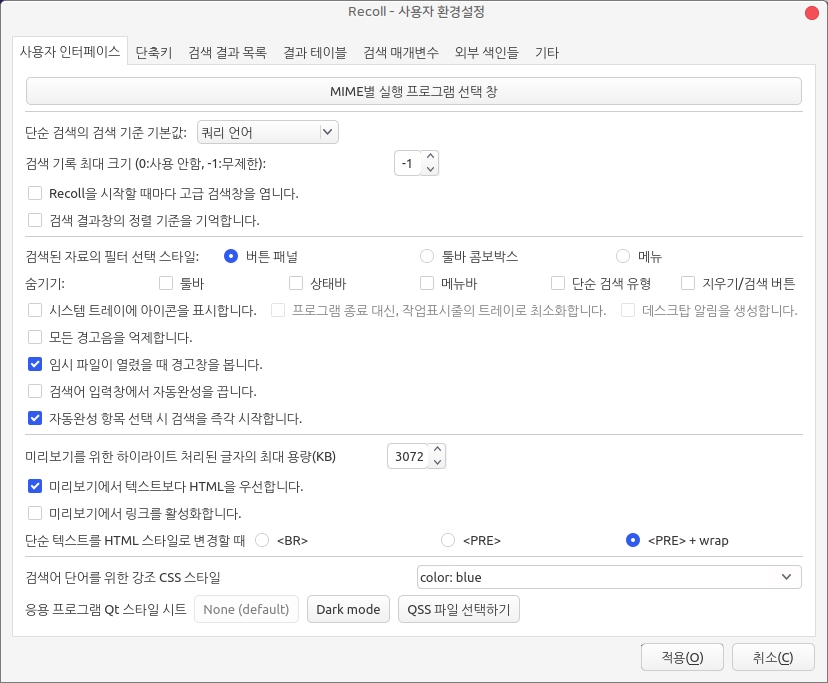Uncheck 임시 파일이 열렸을 때 경고창 option
Screen dimensions: 828x683
(x=35, y=364)
